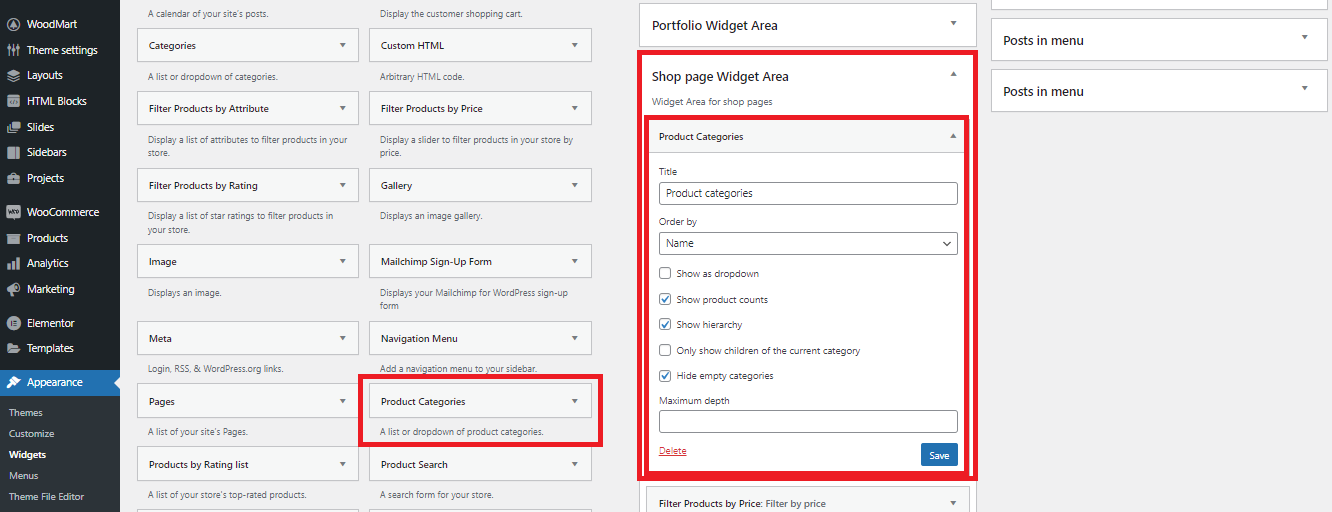Viewport: 1332px width, 512px height.
Task: Click the Layouts stack icon
Action: 13,75
